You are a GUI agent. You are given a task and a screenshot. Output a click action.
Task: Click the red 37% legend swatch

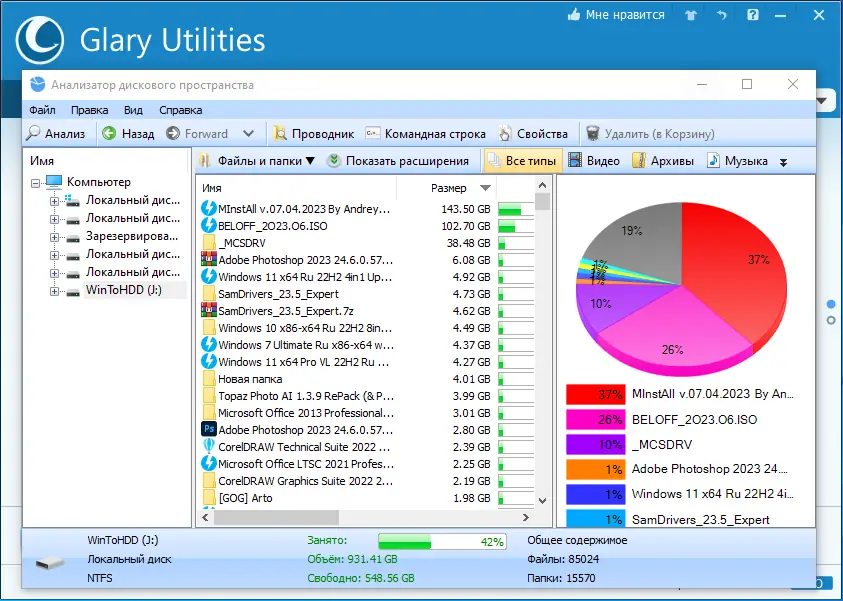[595, 394]
